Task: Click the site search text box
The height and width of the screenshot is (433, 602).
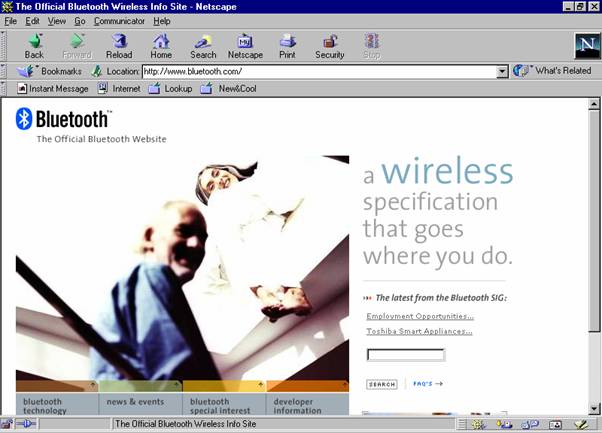Action: click(x=406, y=355)
